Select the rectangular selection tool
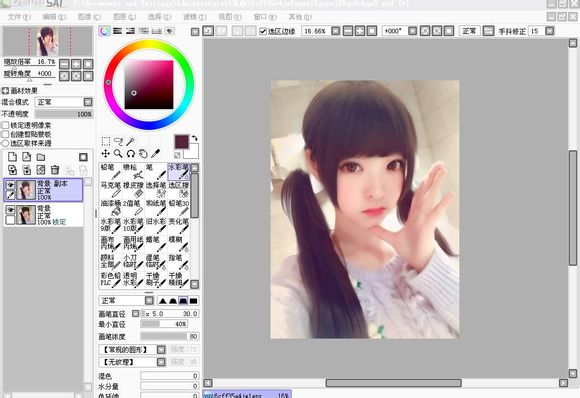580x398 pixels. click(106, 141)
